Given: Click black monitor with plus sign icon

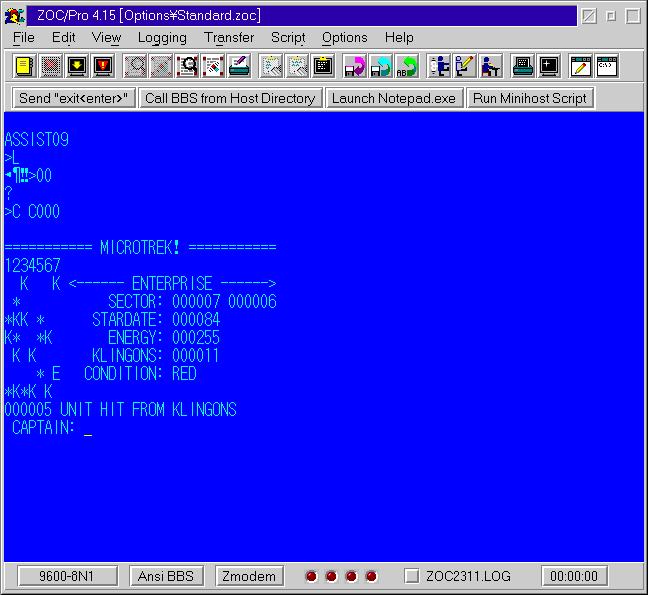Looking at the screenshot, I should 549,66.
